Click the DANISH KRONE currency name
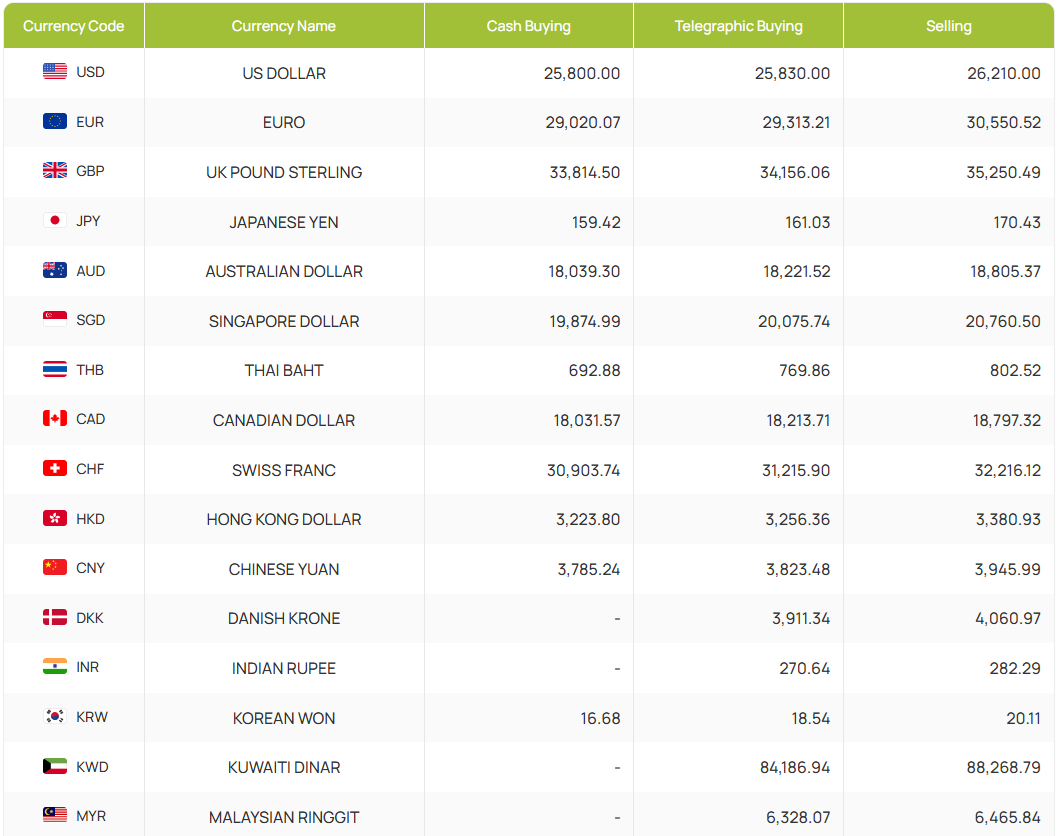The image size is (1063, 836). [x=284, y=619]
